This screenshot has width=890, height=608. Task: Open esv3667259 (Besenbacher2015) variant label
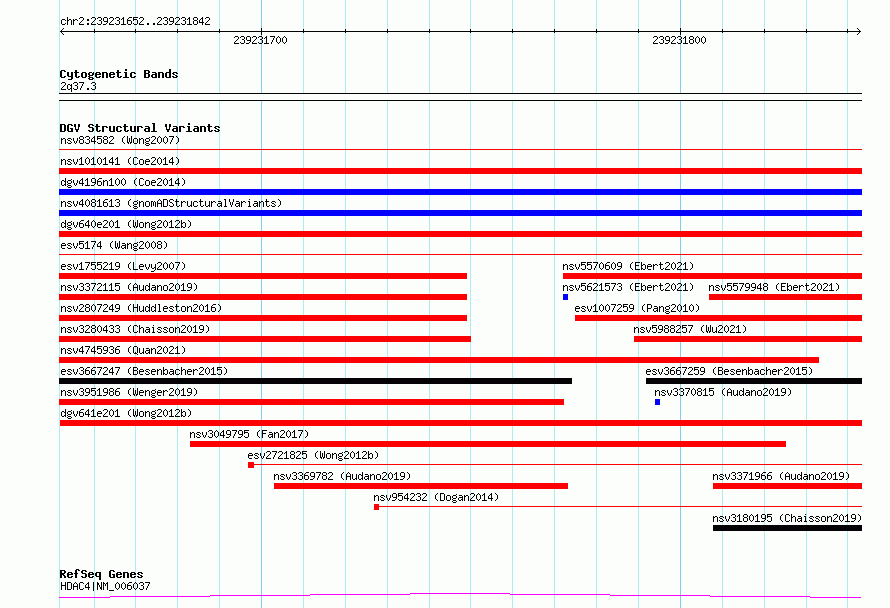[x=729, y=371]
